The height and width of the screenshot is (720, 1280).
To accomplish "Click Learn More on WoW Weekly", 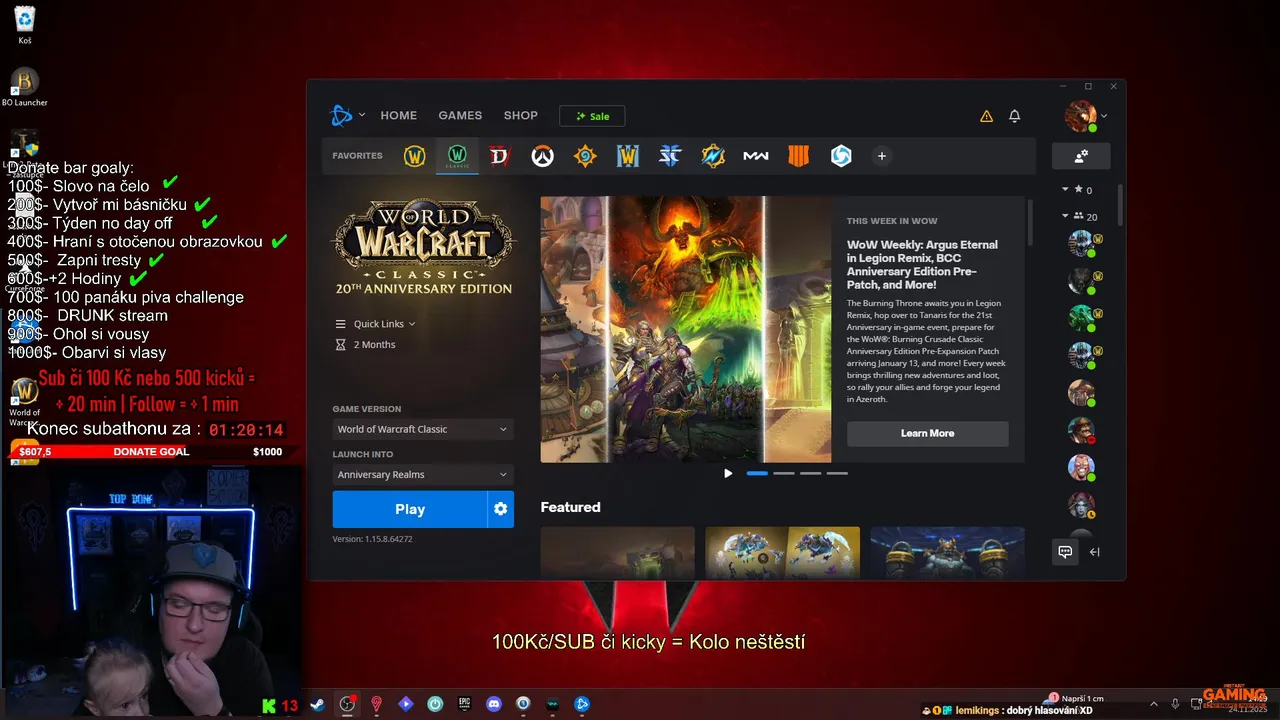I will pyautogui.click(x=927, y=433).
